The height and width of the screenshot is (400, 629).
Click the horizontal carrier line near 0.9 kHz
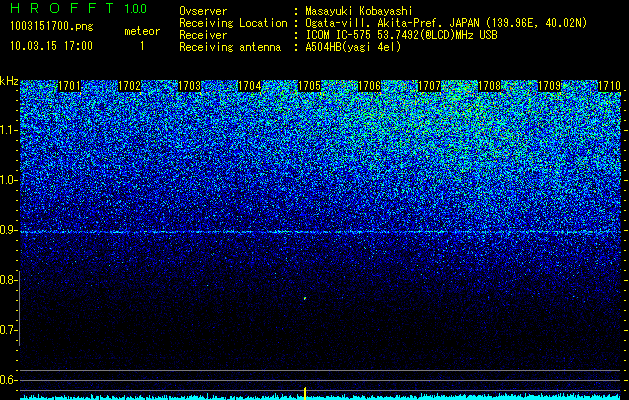pos(320,232)
